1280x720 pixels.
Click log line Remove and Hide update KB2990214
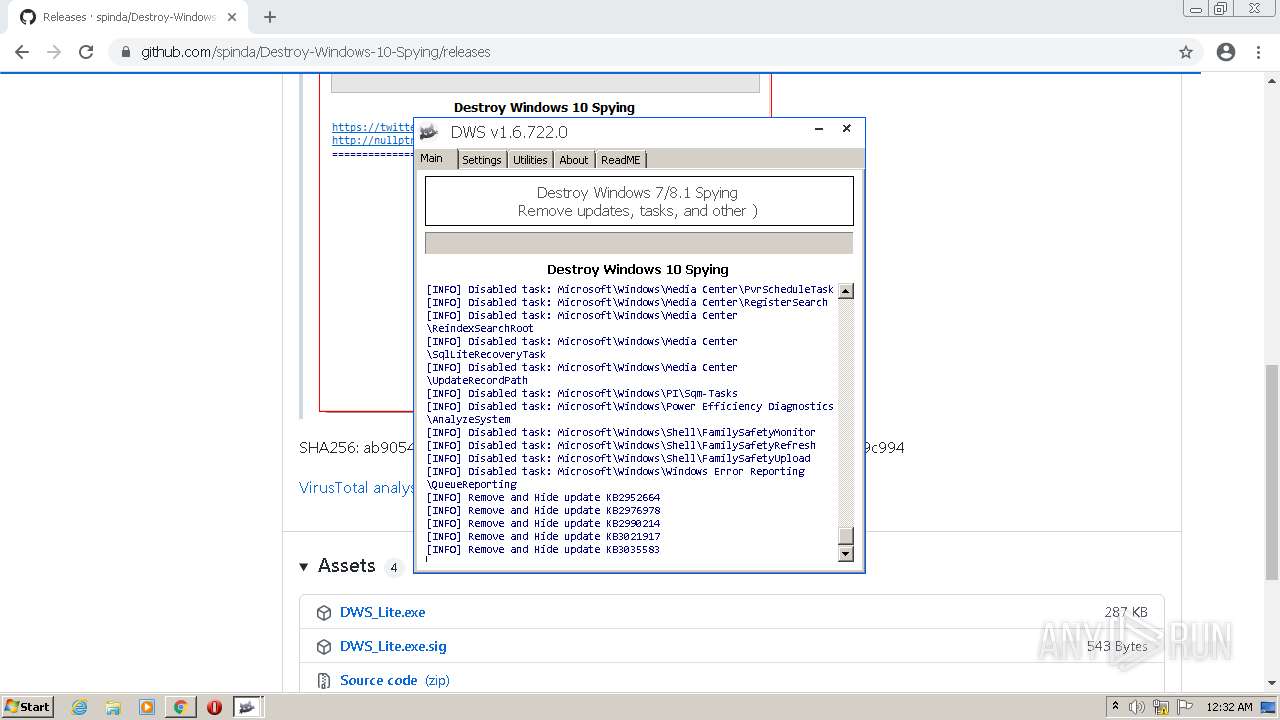[543, 523]
